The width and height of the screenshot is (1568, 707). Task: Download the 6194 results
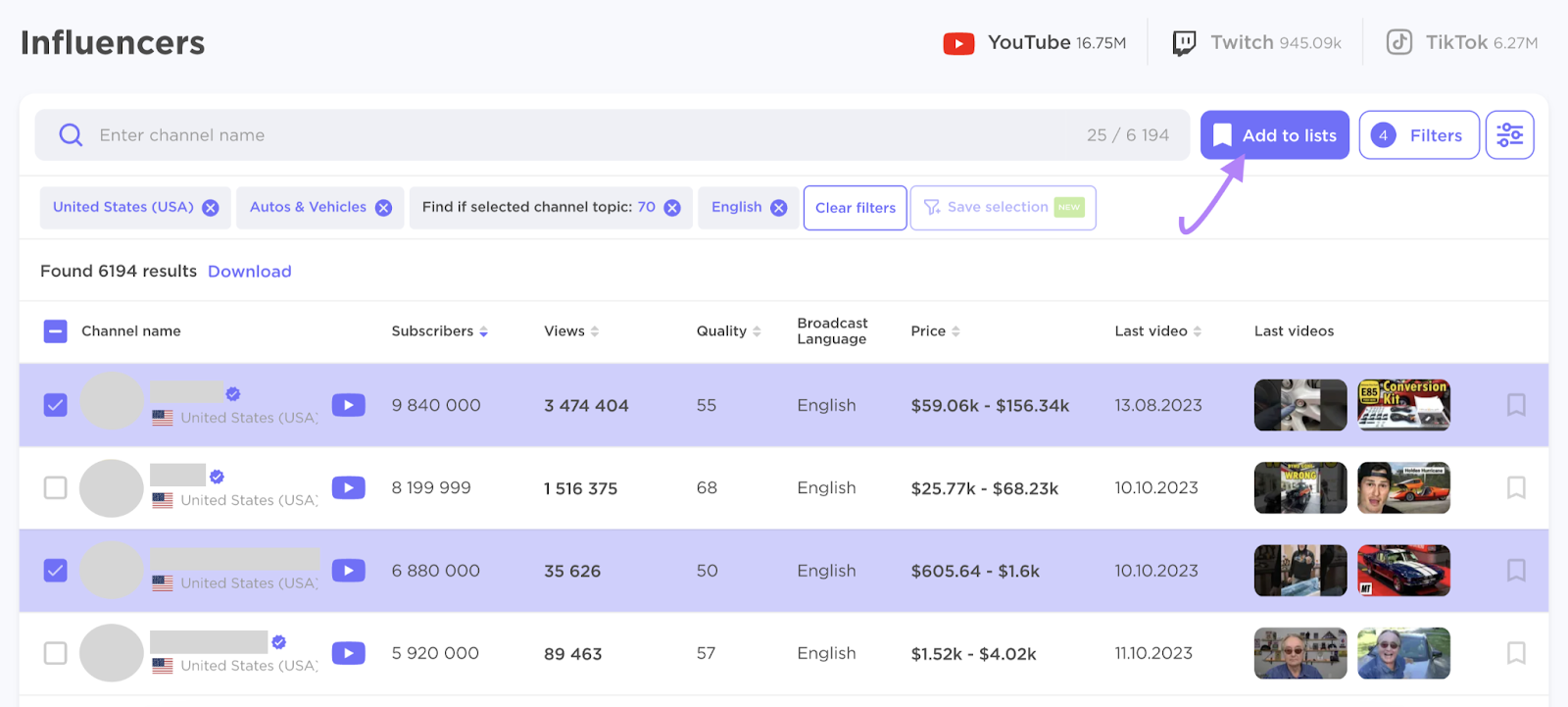(249, 272)
